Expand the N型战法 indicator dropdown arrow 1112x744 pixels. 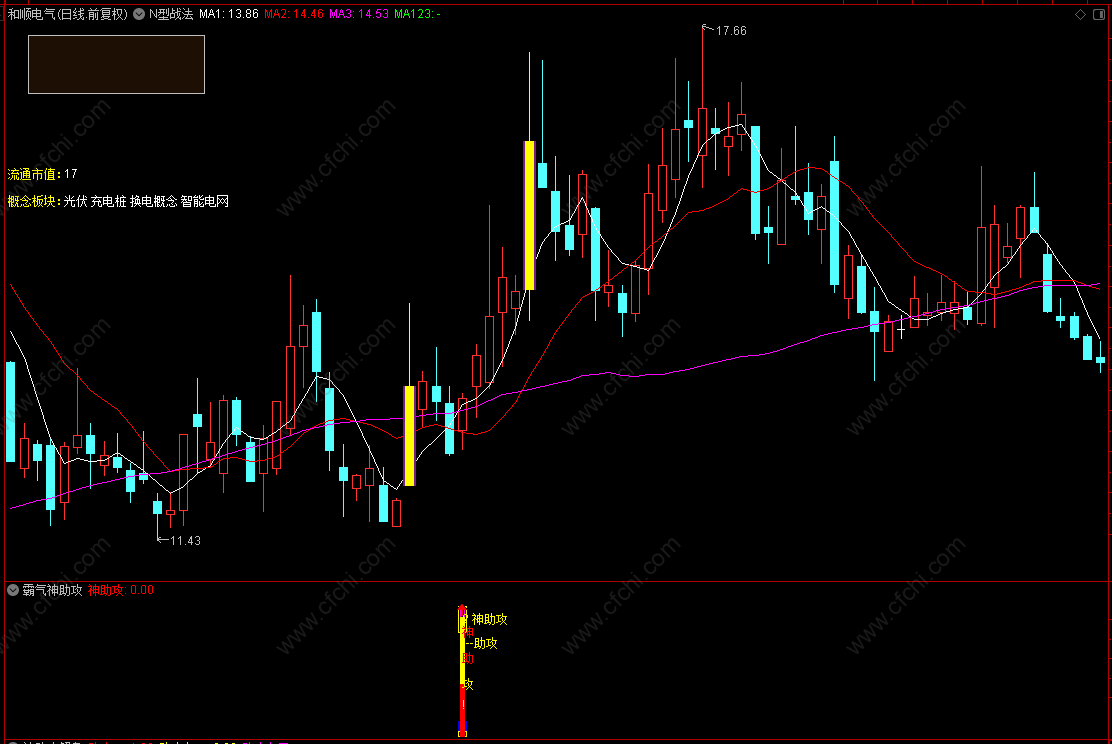point(139,14)
